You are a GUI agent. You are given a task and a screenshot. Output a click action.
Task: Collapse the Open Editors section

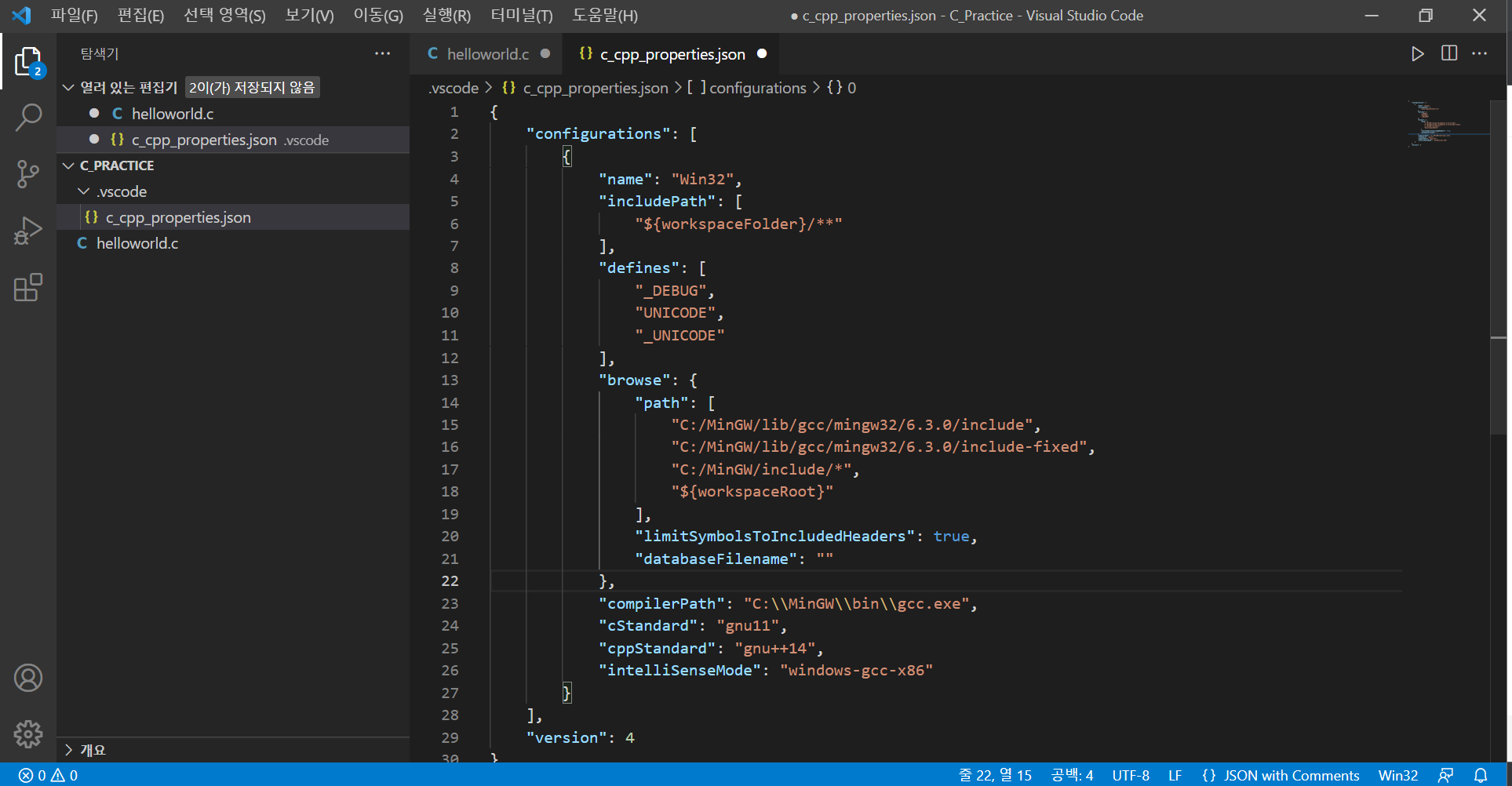point(68,87)
